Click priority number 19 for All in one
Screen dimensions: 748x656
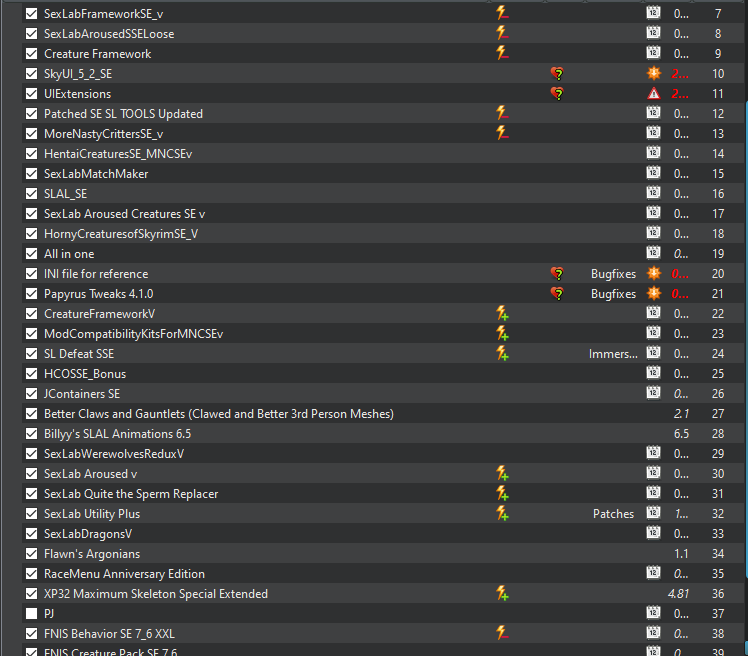[718, 254]
